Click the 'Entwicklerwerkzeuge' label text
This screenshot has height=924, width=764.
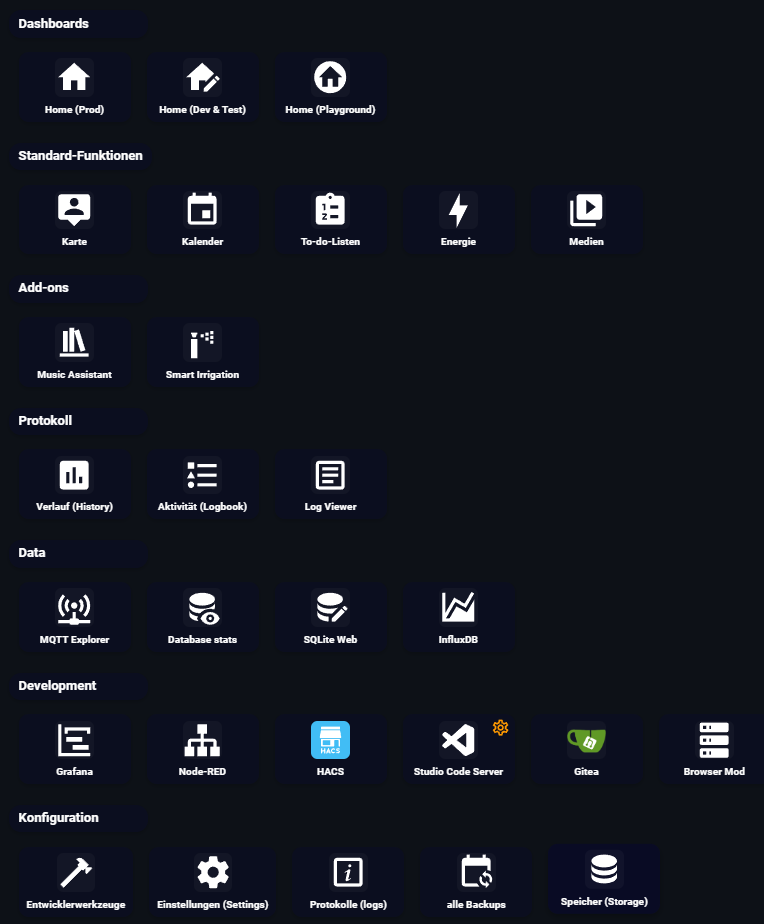tap(75, 905)
